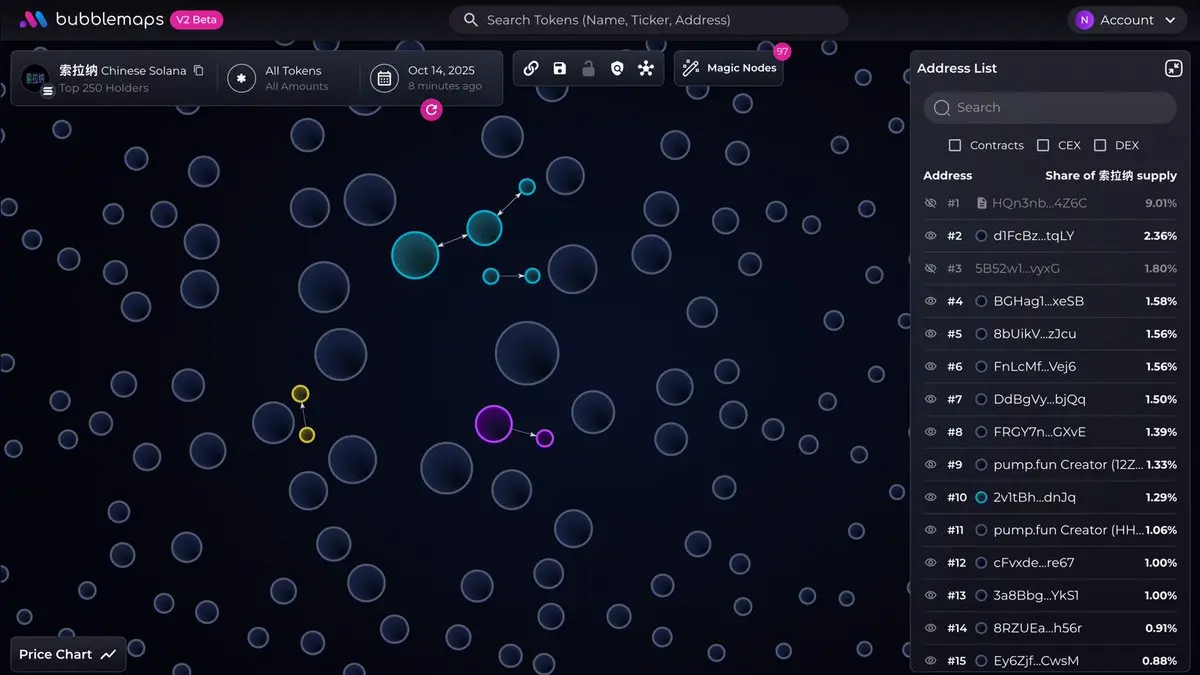1200x675 pixels.
Task: Click the upper yellow cluster bubble
Action: pyautogui.click(x=300, y=394)
